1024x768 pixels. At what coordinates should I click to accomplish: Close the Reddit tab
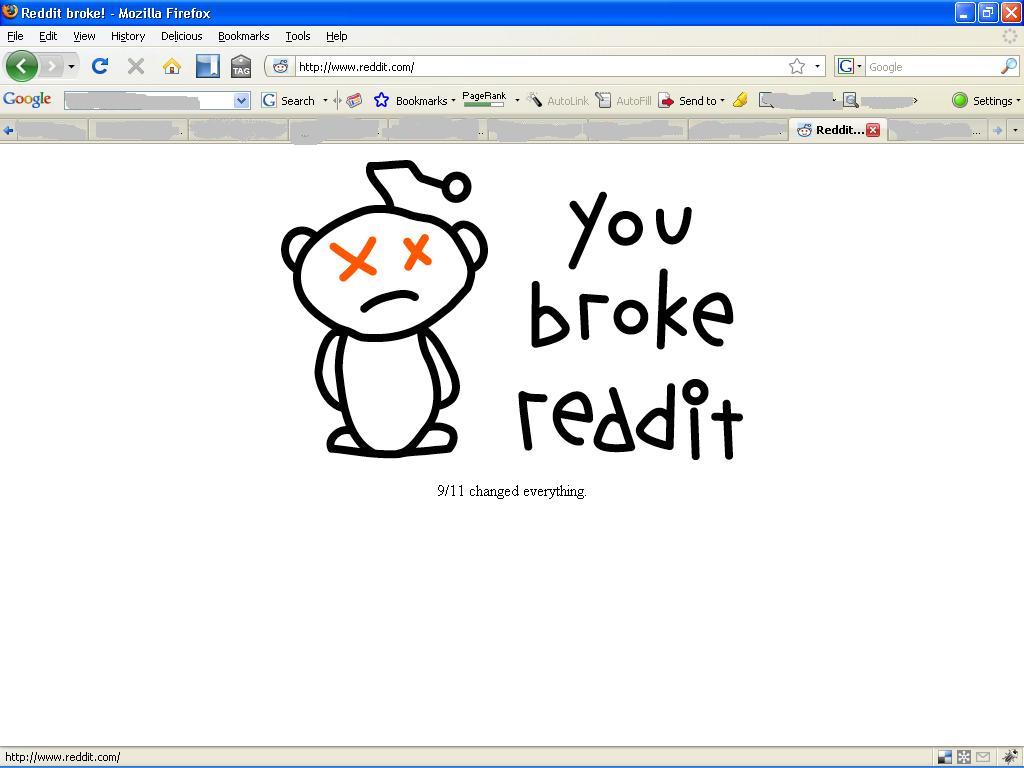(873, 130)
